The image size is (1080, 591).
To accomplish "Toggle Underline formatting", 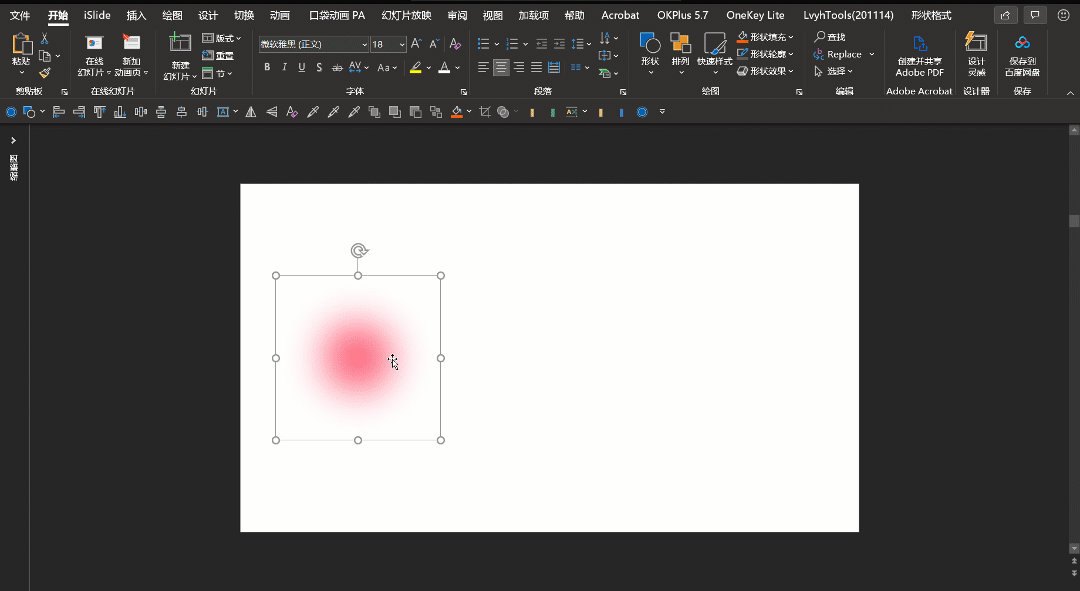I will (302, 68).
